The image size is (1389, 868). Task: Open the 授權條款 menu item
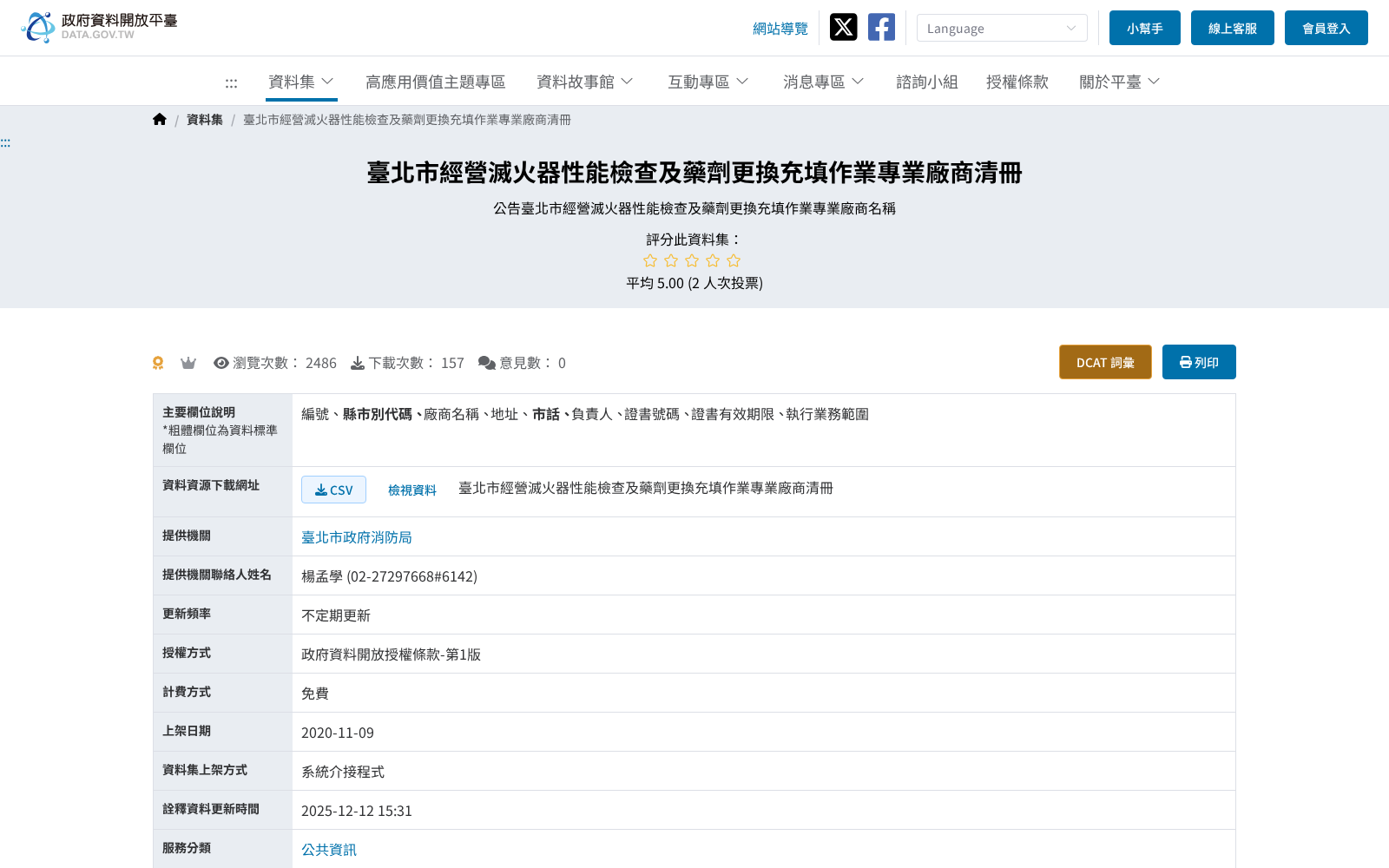pos(1017,82)
